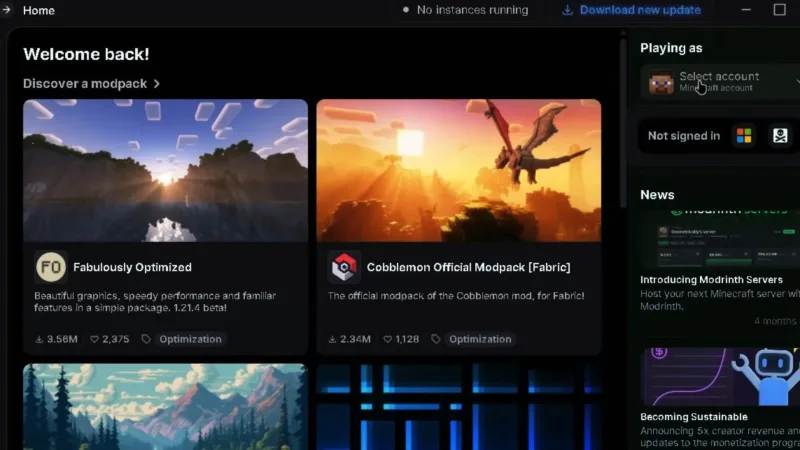This screenshot has width=800, height=450.
Task: Open Cobblemon dragon banner image
Action: 459,170
